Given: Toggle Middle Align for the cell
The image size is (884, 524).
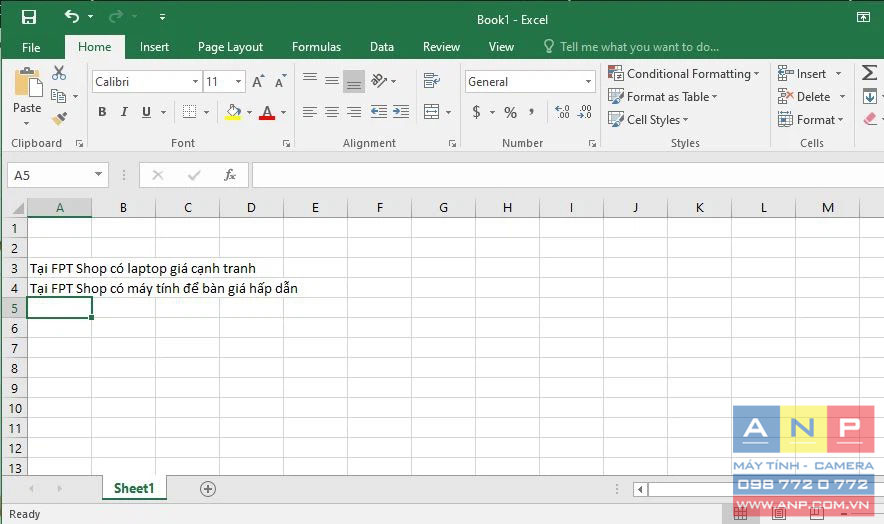Looking at the screenshot, I should tap(332, 81).
